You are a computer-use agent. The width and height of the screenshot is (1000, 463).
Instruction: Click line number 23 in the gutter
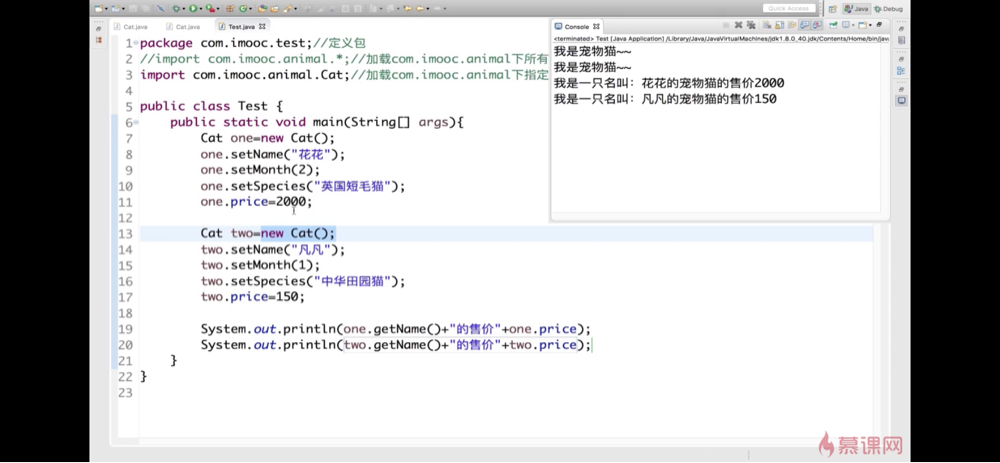coord(125,393)
